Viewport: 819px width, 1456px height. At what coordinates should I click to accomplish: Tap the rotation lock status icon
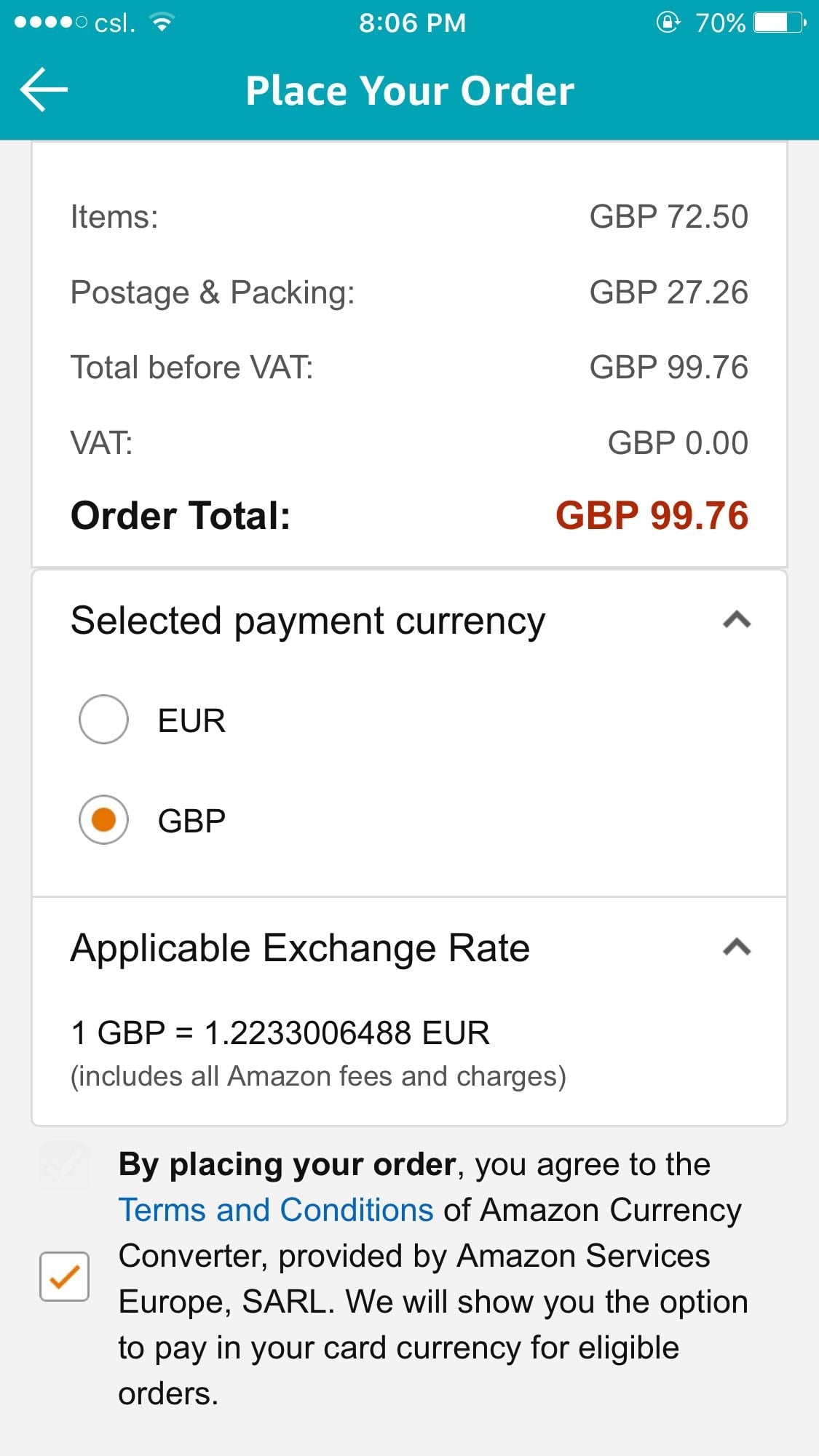668,23
